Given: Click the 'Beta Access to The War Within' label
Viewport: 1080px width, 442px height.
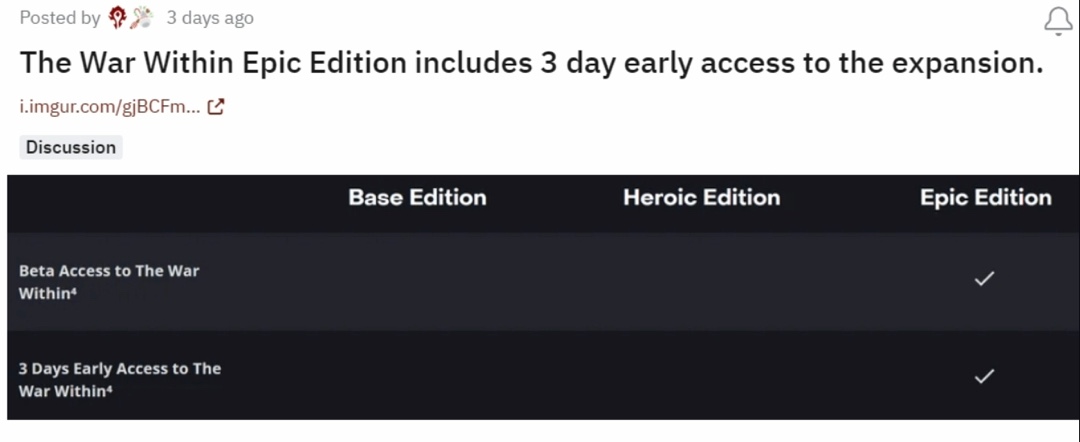Looking at the screenshot, I should tap(109, 282).
